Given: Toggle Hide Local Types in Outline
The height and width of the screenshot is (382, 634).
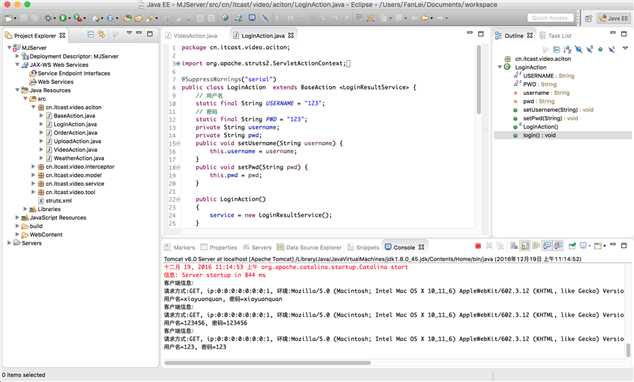Looking at the screenshot, I should (x=611, y=49).
